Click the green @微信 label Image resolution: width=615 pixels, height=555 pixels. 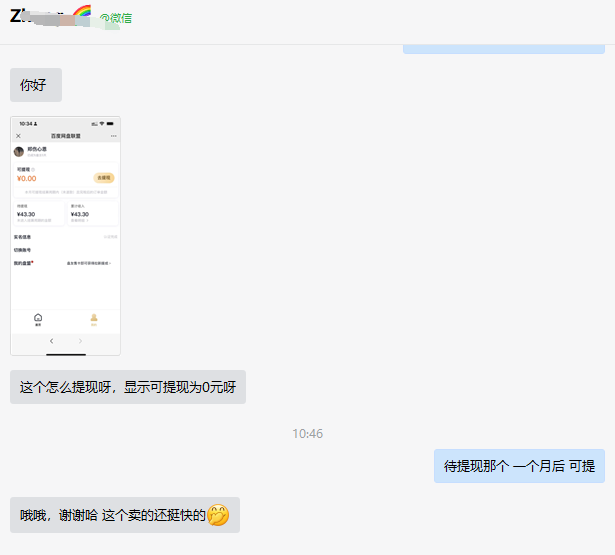(116, 18)
